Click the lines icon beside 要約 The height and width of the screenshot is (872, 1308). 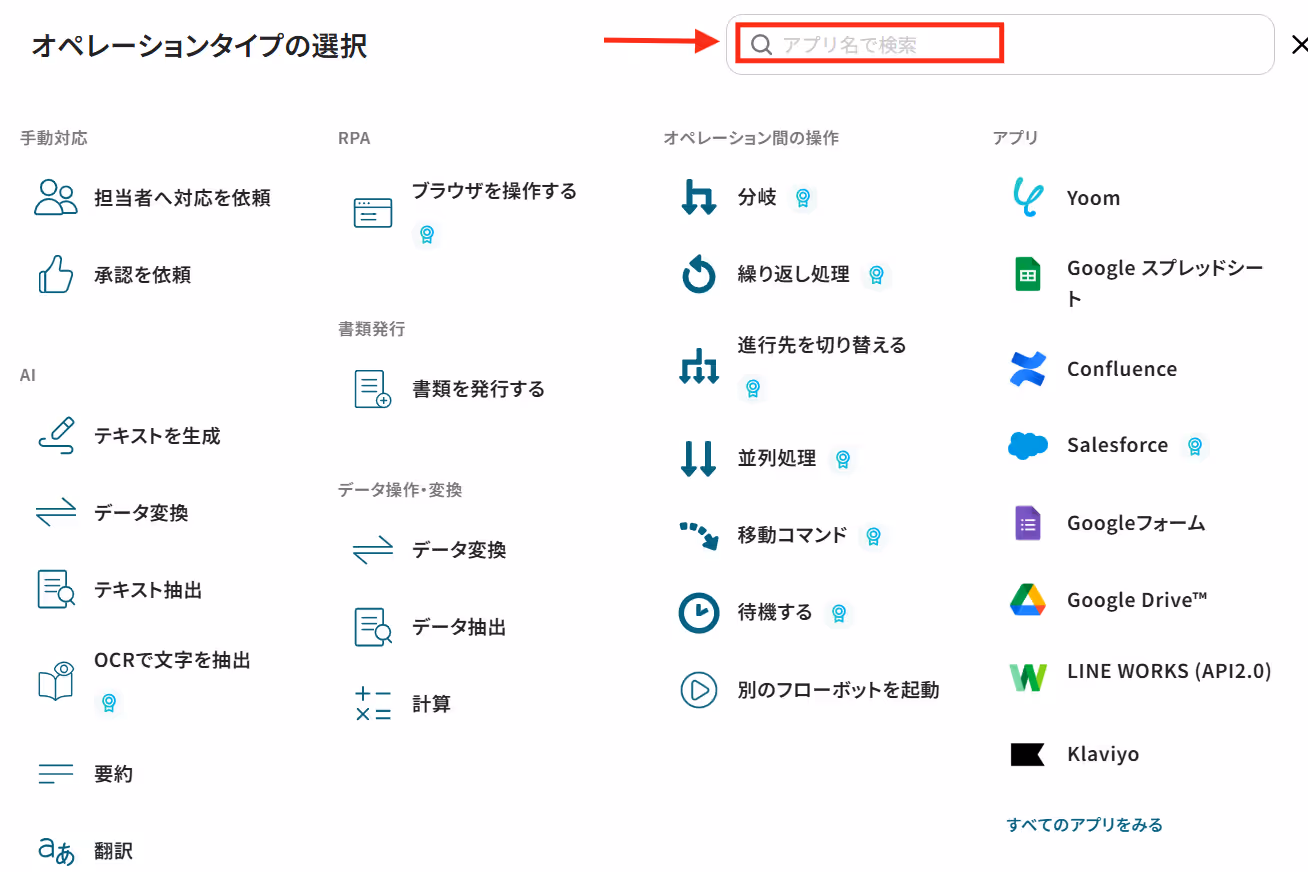pyautogui.click(x=56, y=774)
